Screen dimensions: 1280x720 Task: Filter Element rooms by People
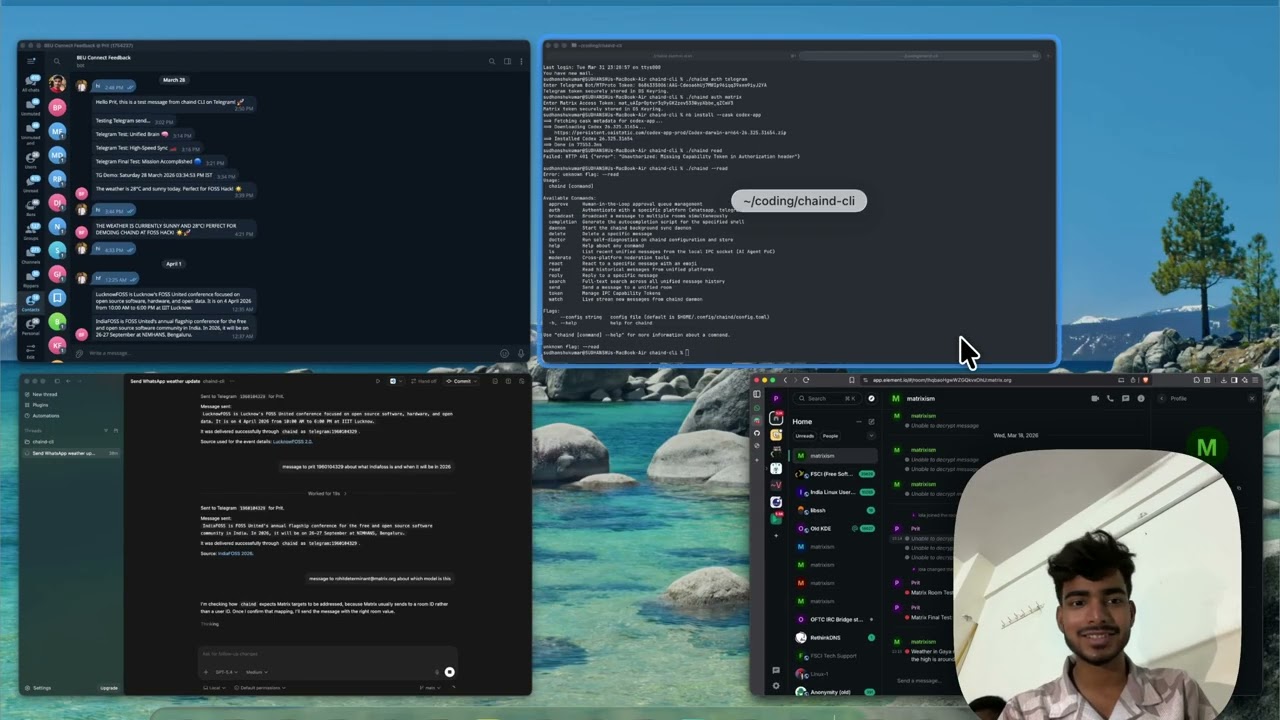point(830,436)
